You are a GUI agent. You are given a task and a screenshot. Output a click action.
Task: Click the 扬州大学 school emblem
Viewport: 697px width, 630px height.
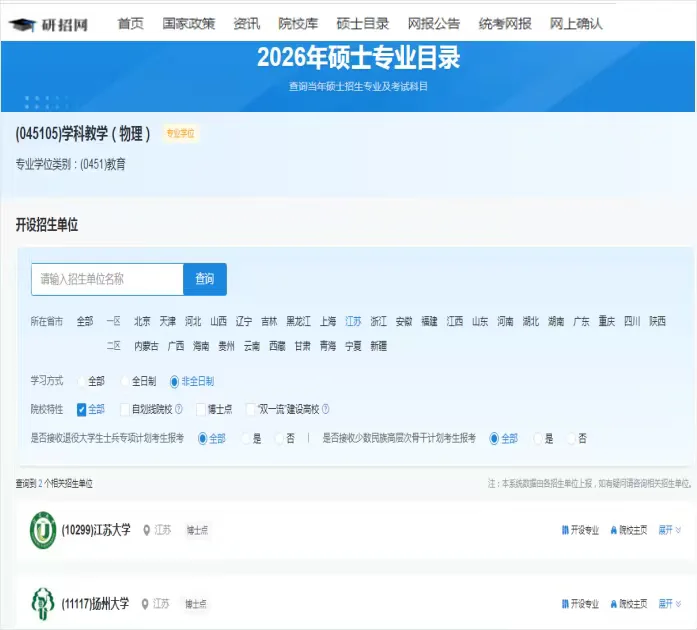43,604
